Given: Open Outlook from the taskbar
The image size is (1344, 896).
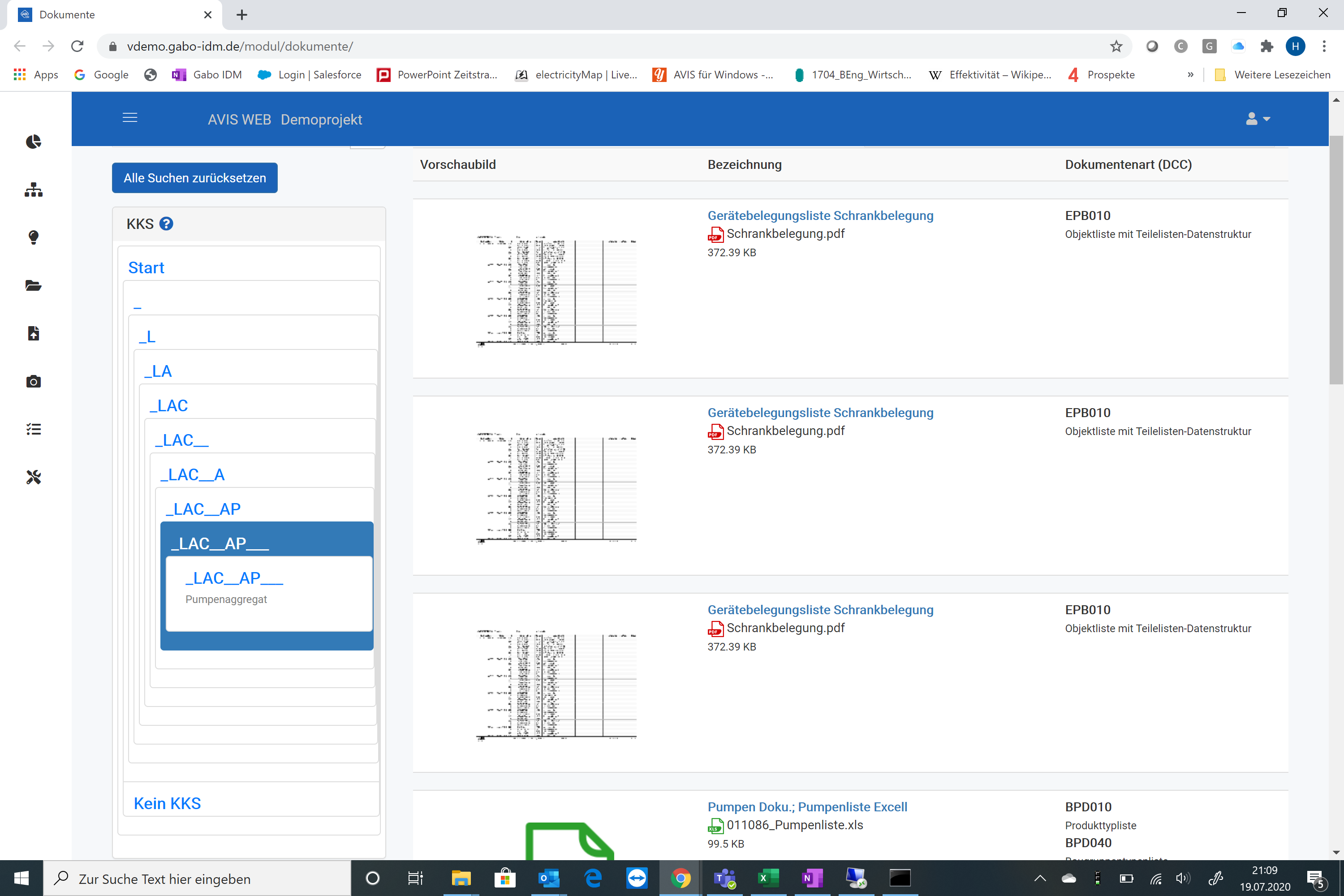Looking at the screenshot, I should point(548,878).
